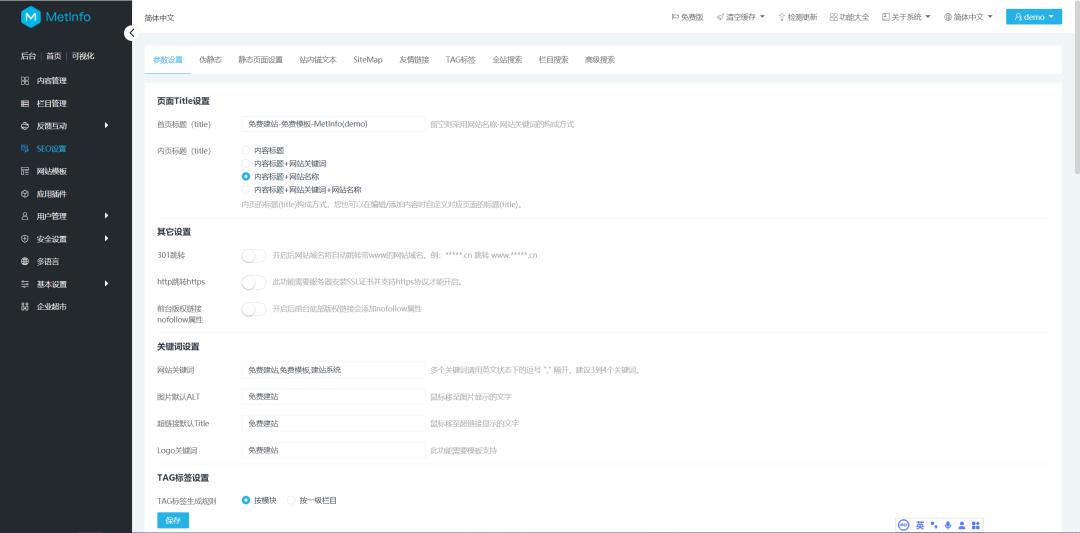The height and width of the screenshot is (533, 1080).
Task: Click the 图片默认ALT input field
Action: [x=333, y=397]
